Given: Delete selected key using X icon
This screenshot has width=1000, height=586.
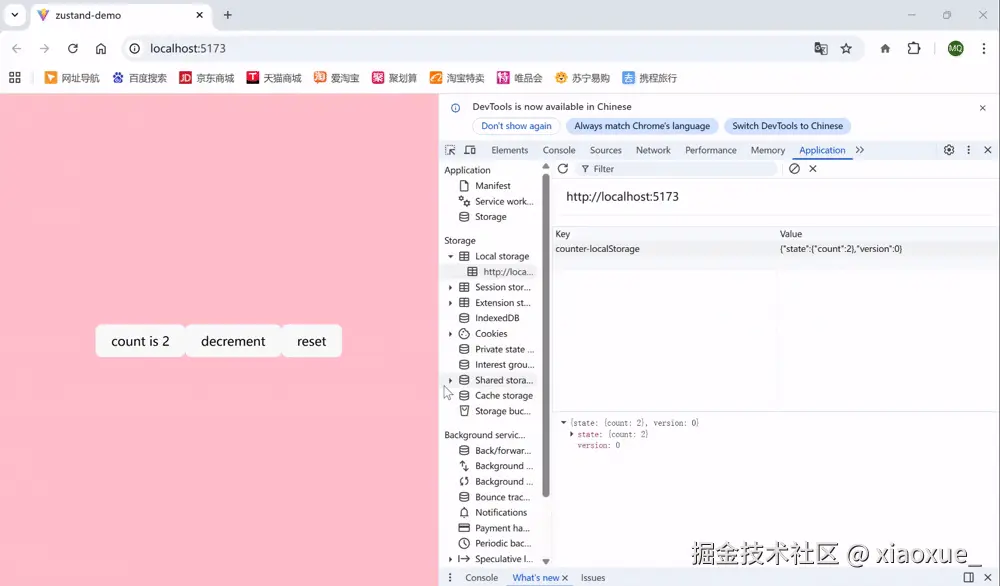Looking at the screenshot, I should (811, 168).
